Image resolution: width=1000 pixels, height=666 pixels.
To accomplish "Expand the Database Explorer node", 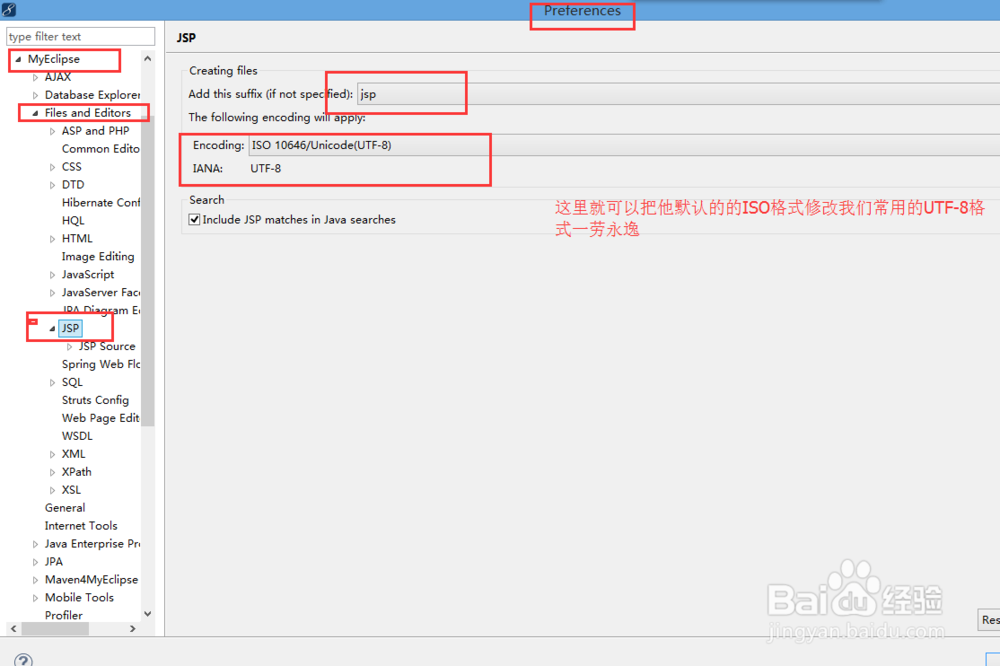I will (x=36, y=95).
